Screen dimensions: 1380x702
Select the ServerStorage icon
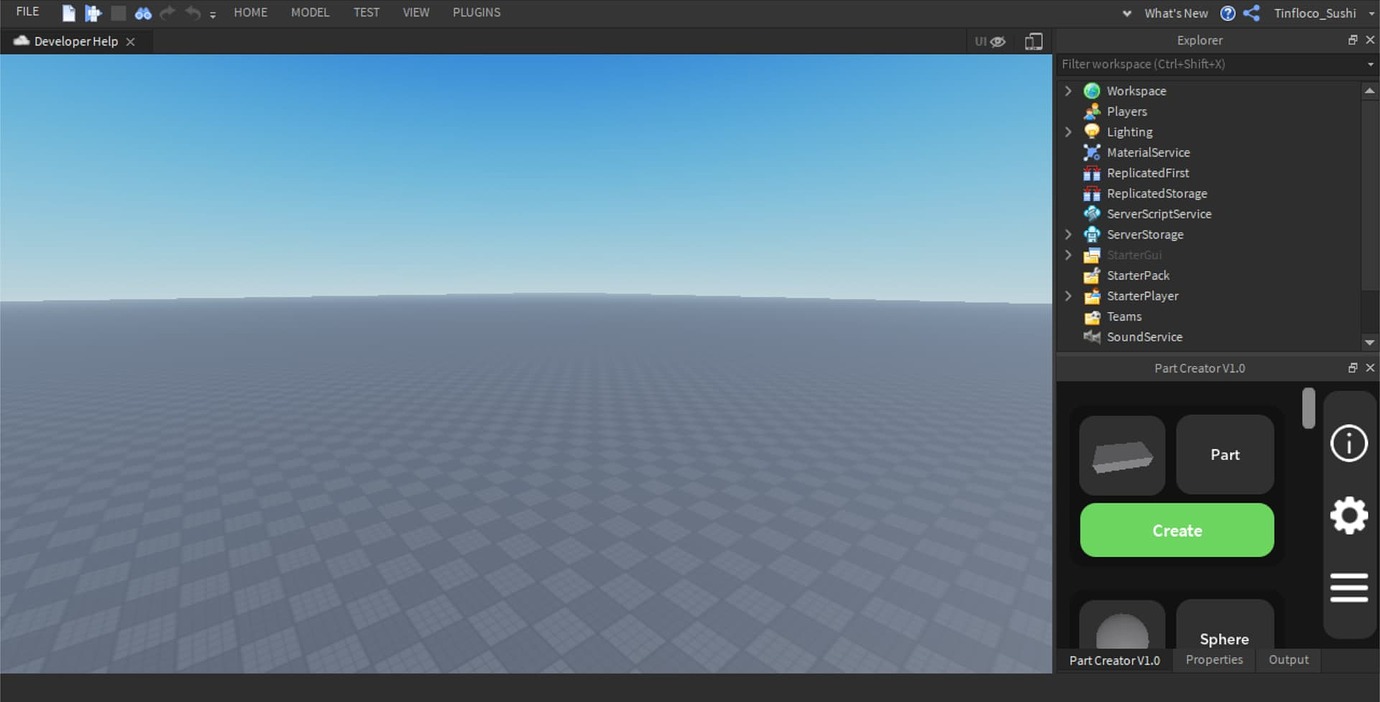click(x=1092, y=234)
